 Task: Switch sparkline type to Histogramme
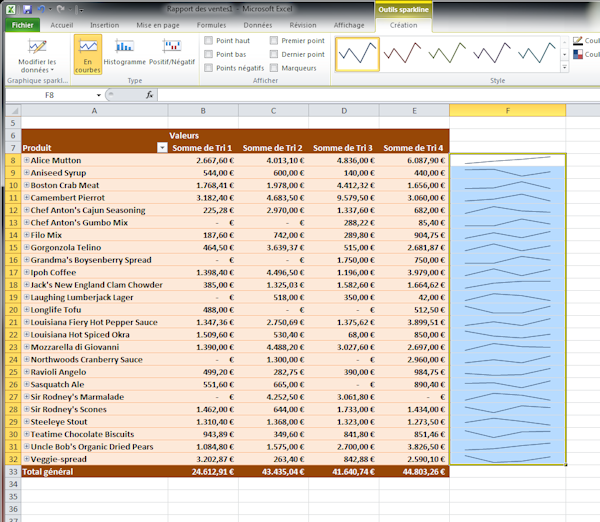[124, 55]
